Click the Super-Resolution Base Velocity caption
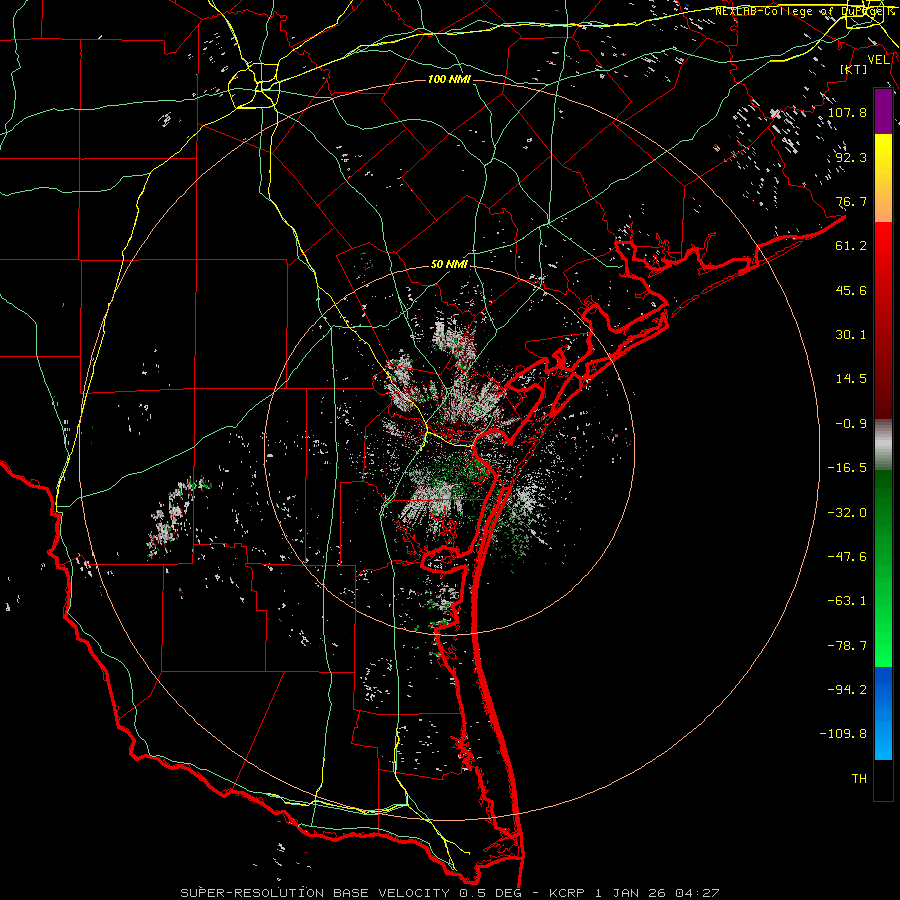The height and width of the screenshot is (900, 900). tap(449, 893)
